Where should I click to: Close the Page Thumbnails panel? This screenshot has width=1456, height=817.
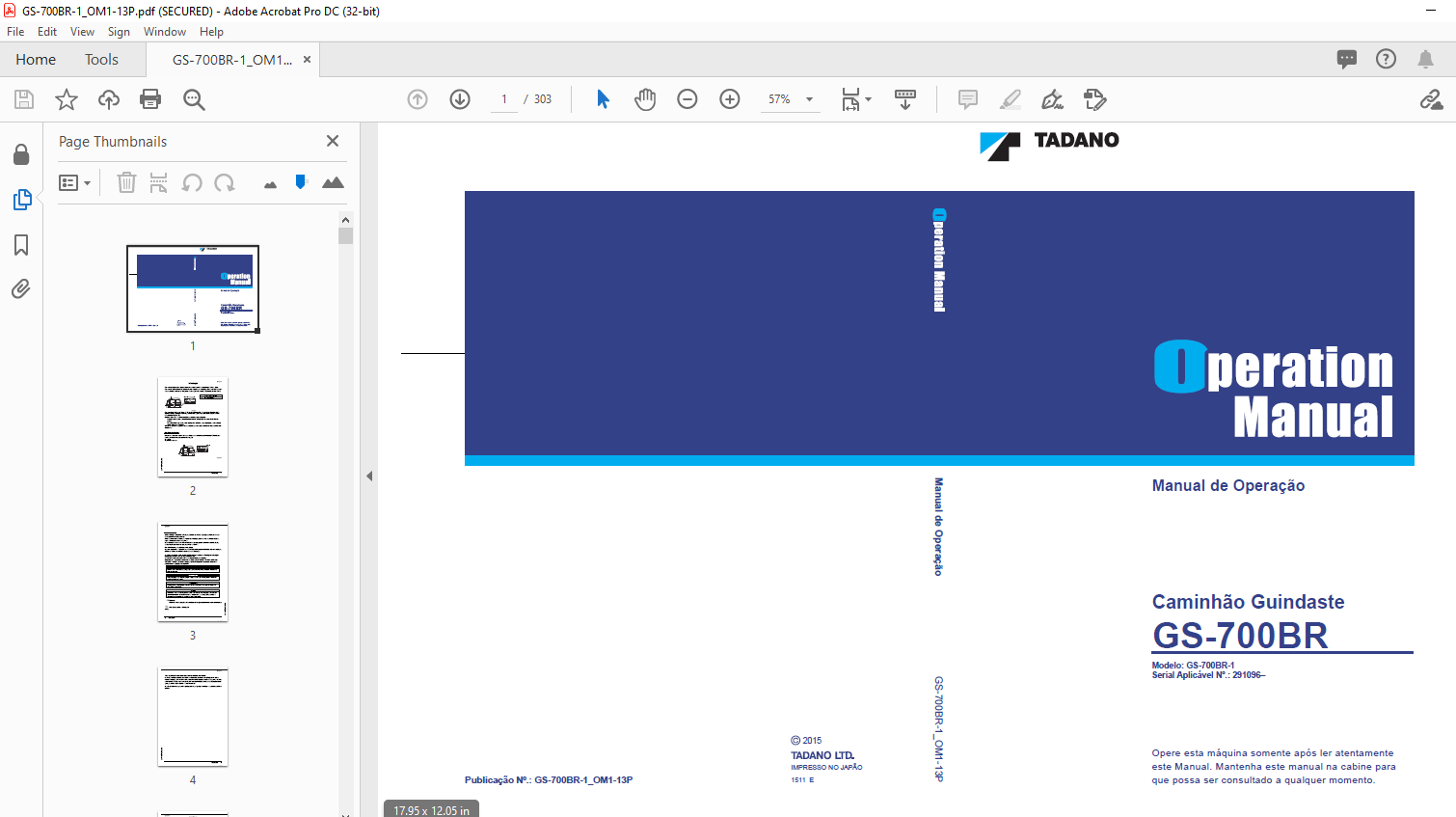(x=333, y=141)
